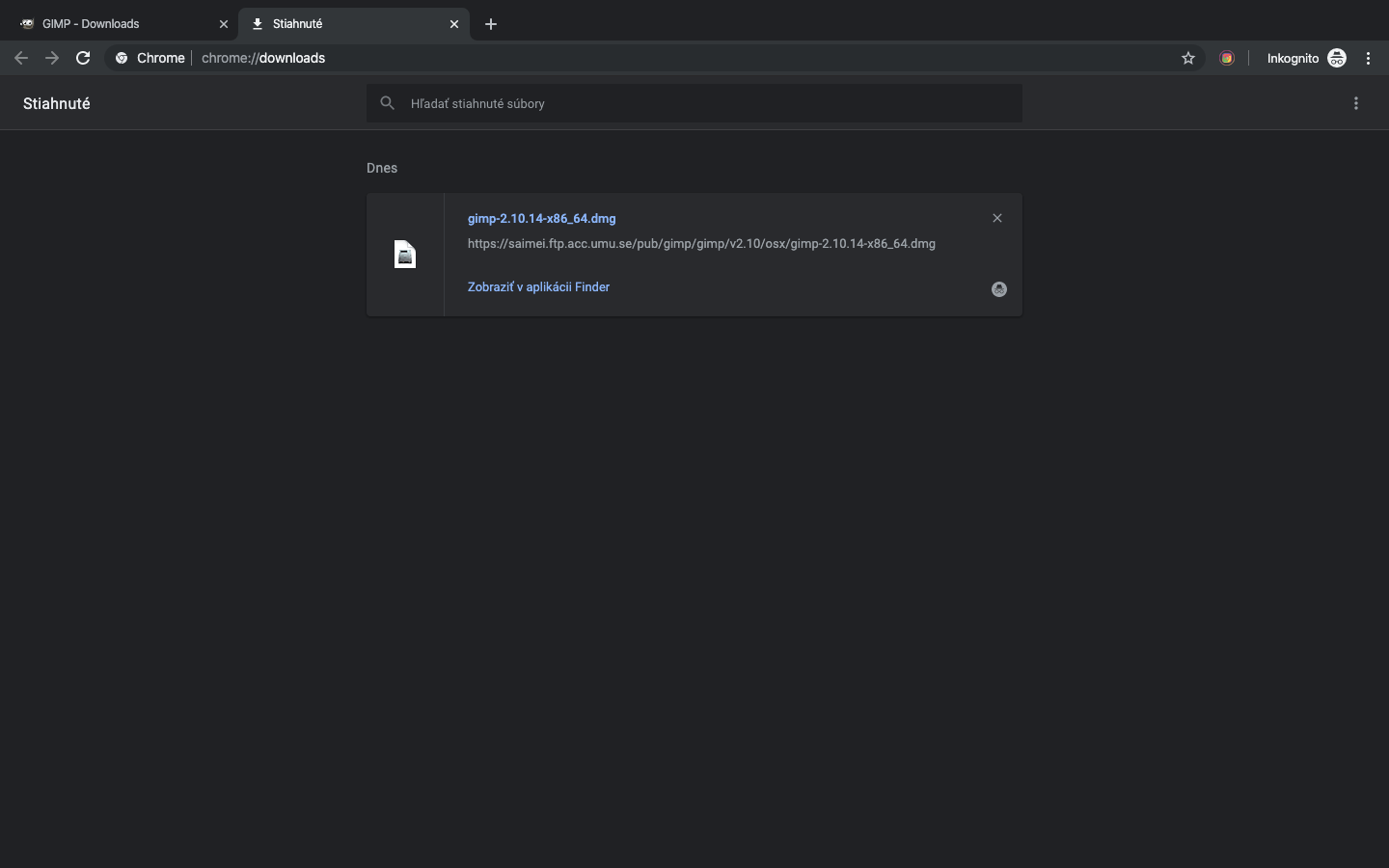This screenshot has height=868, width=1389.
Task: Reload the downloads page
Action: pos(83,58)
